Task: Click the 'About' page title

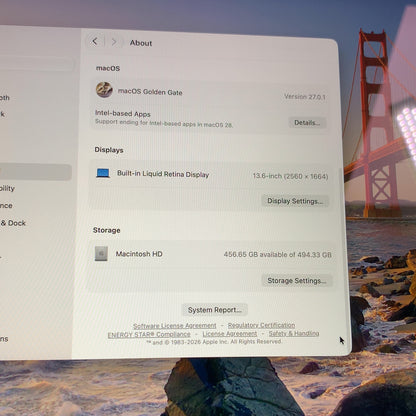Action: (141, 43)
